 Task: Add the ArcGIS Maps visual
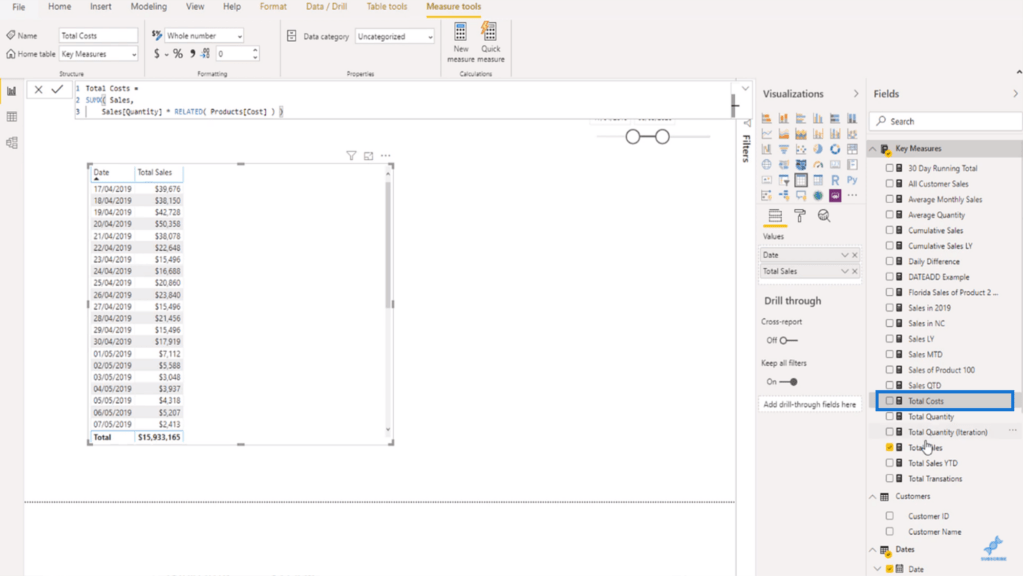(818, 195)
